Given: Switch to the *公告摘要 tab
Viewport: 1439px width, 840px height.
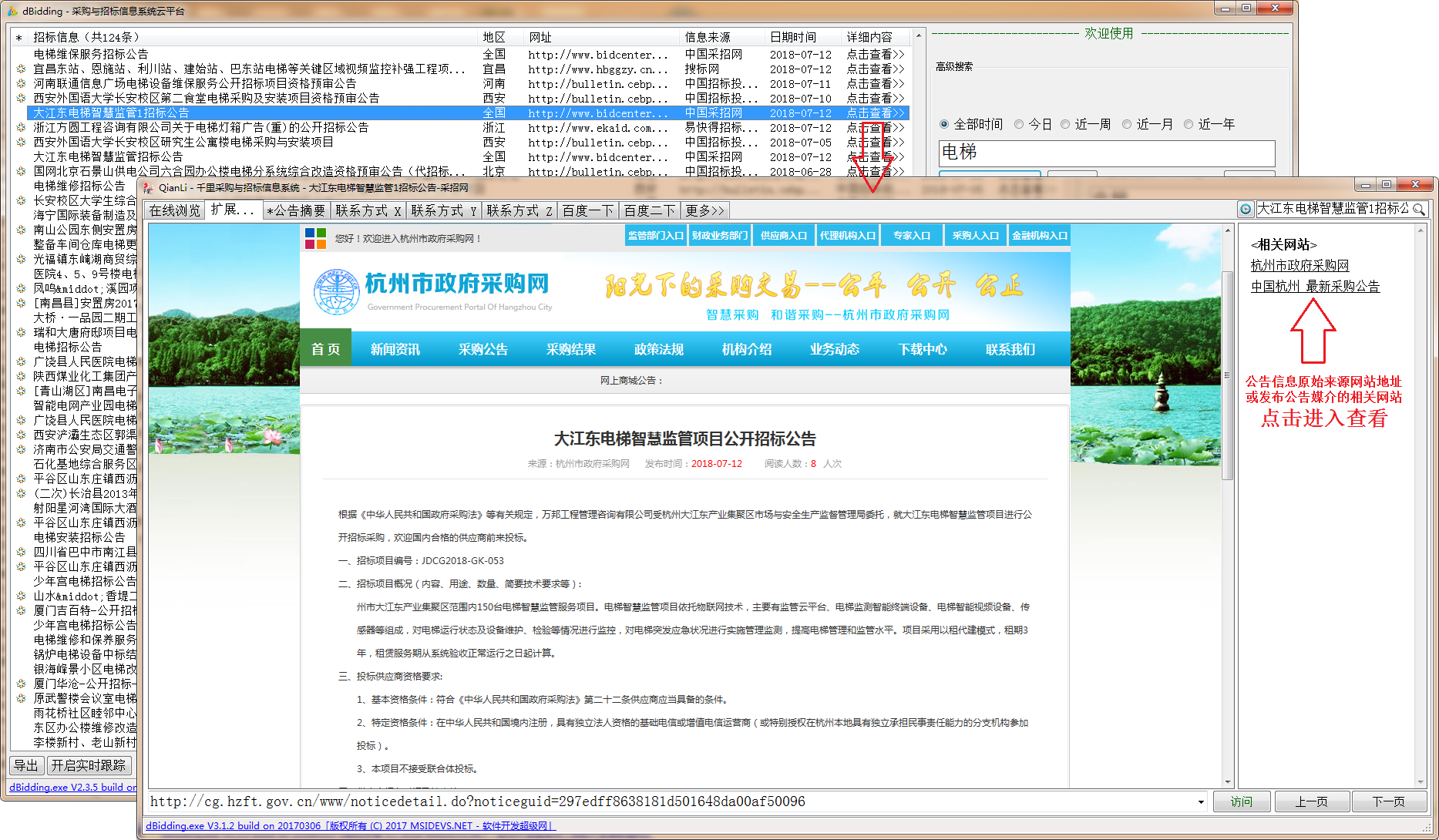Looking at the screenshot, I should tap(296, 210).
